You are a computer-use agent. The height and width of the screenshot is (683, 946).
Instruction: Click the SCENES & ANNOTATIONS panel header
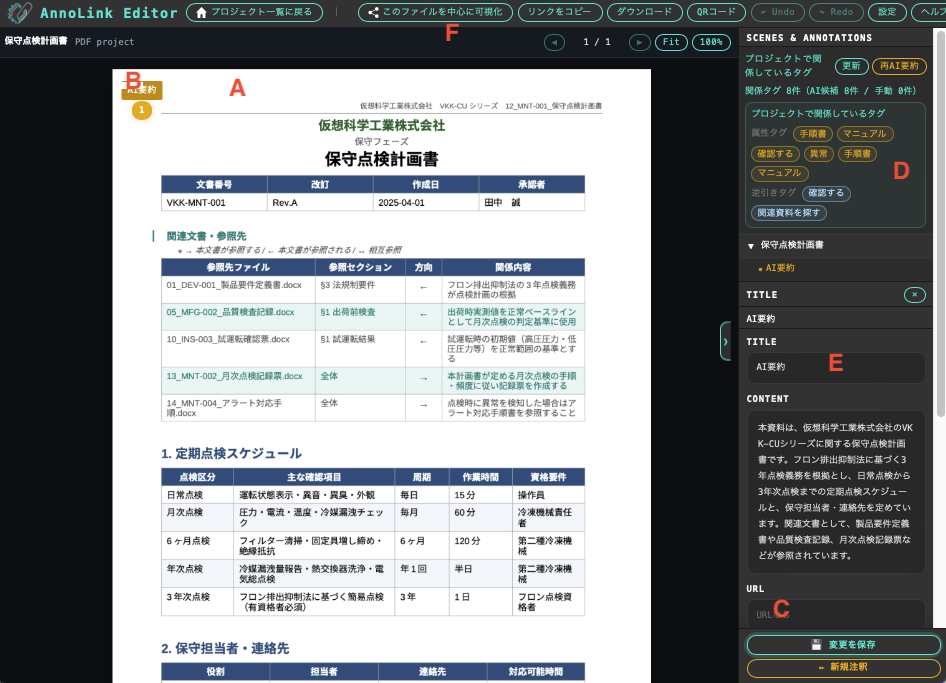809,38
